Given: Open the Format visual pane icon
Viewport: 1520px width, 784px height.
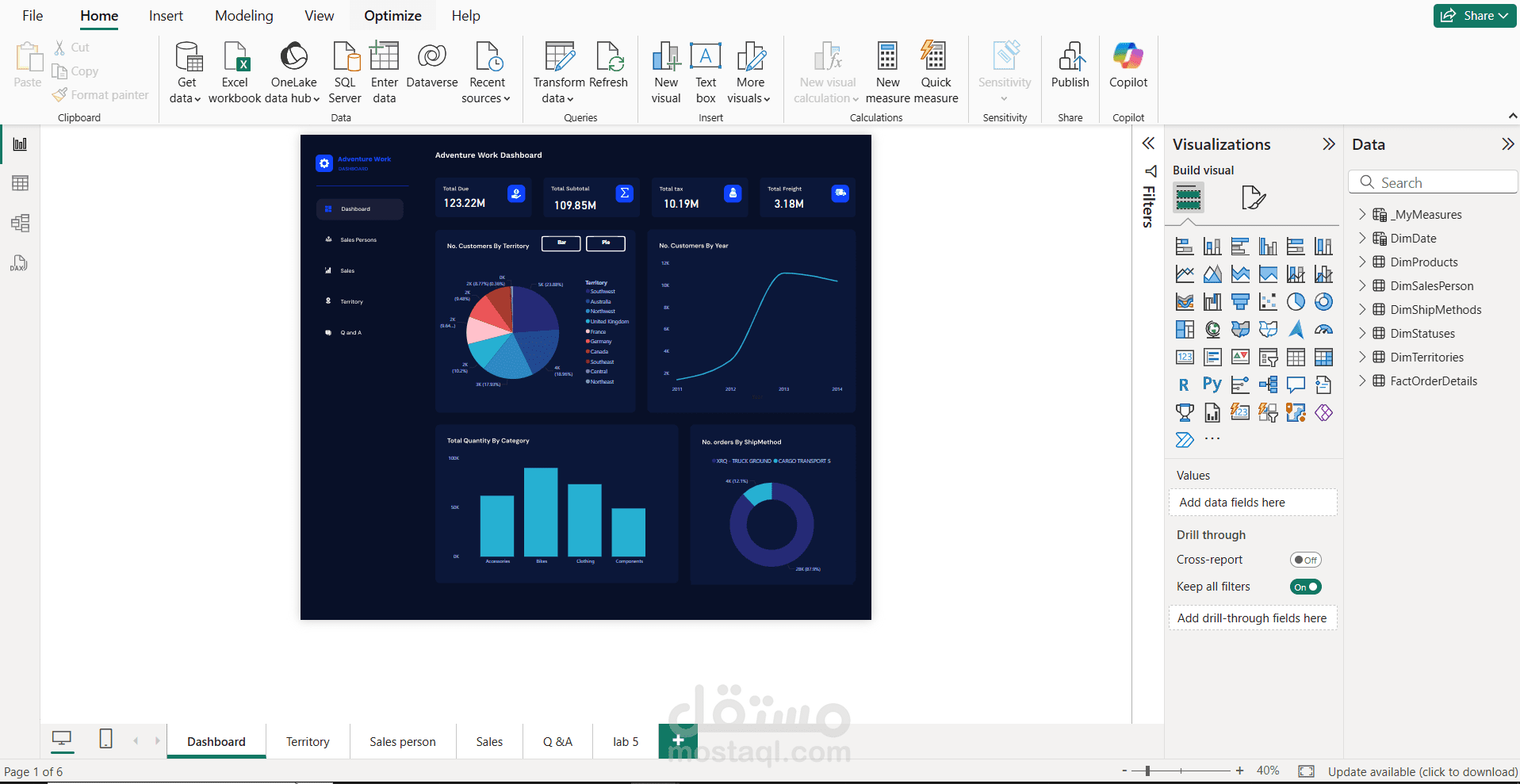Looking at the screenshot, I should click(1253, 197).
